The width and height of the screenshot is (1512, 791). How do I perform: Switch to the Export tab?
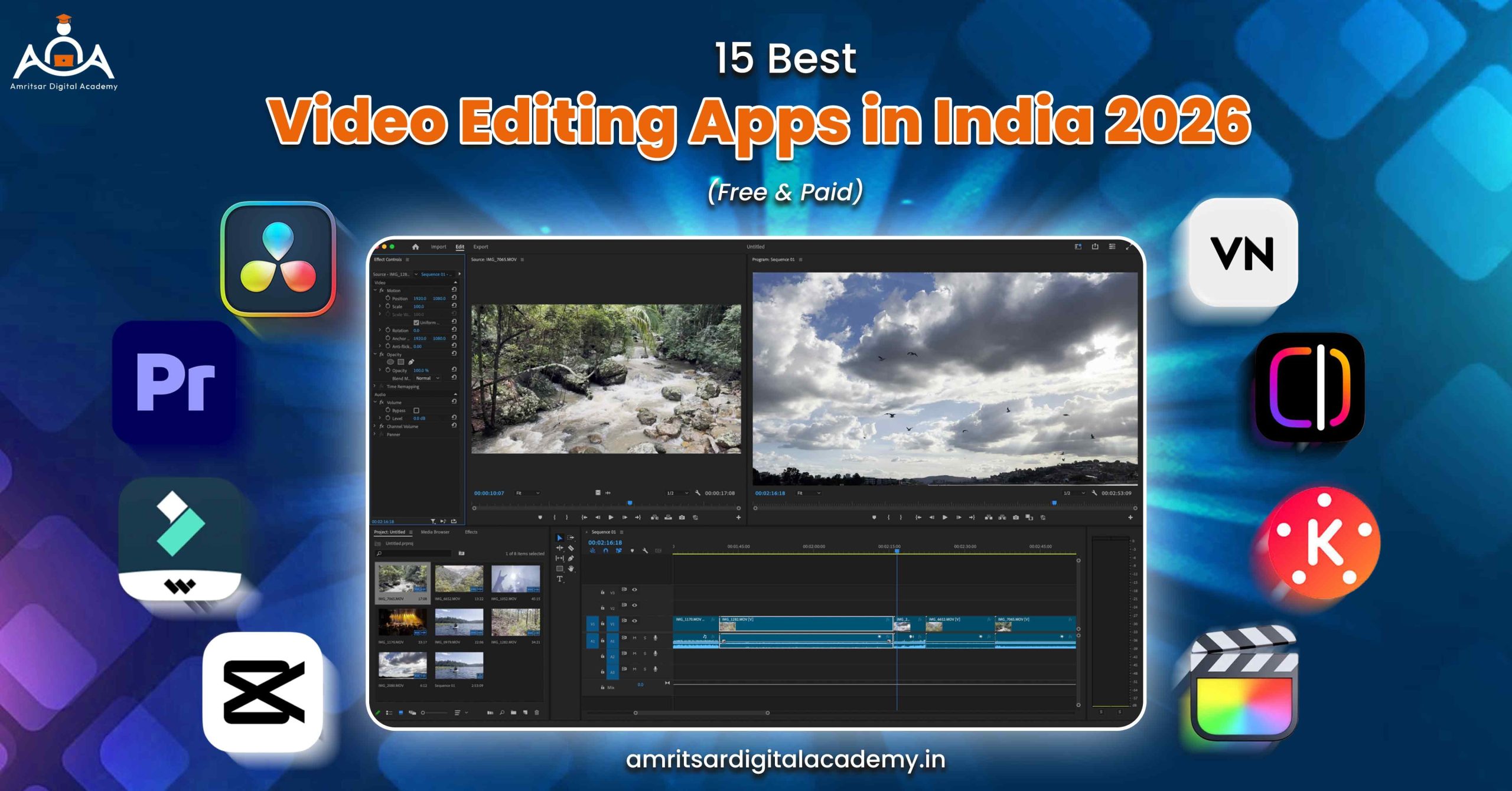click(x=481, y=247)
